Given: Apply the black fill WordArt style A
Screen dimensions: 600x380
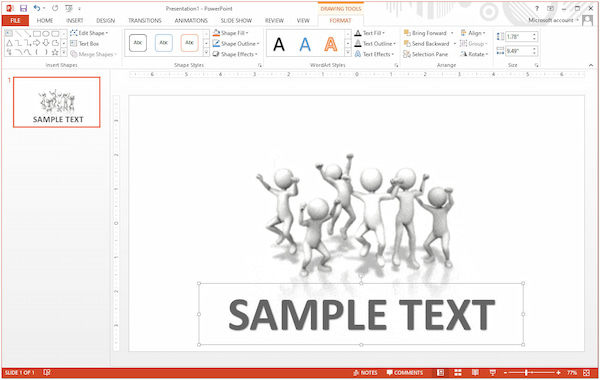Looking at the screenshot, I should click(279, 44).
